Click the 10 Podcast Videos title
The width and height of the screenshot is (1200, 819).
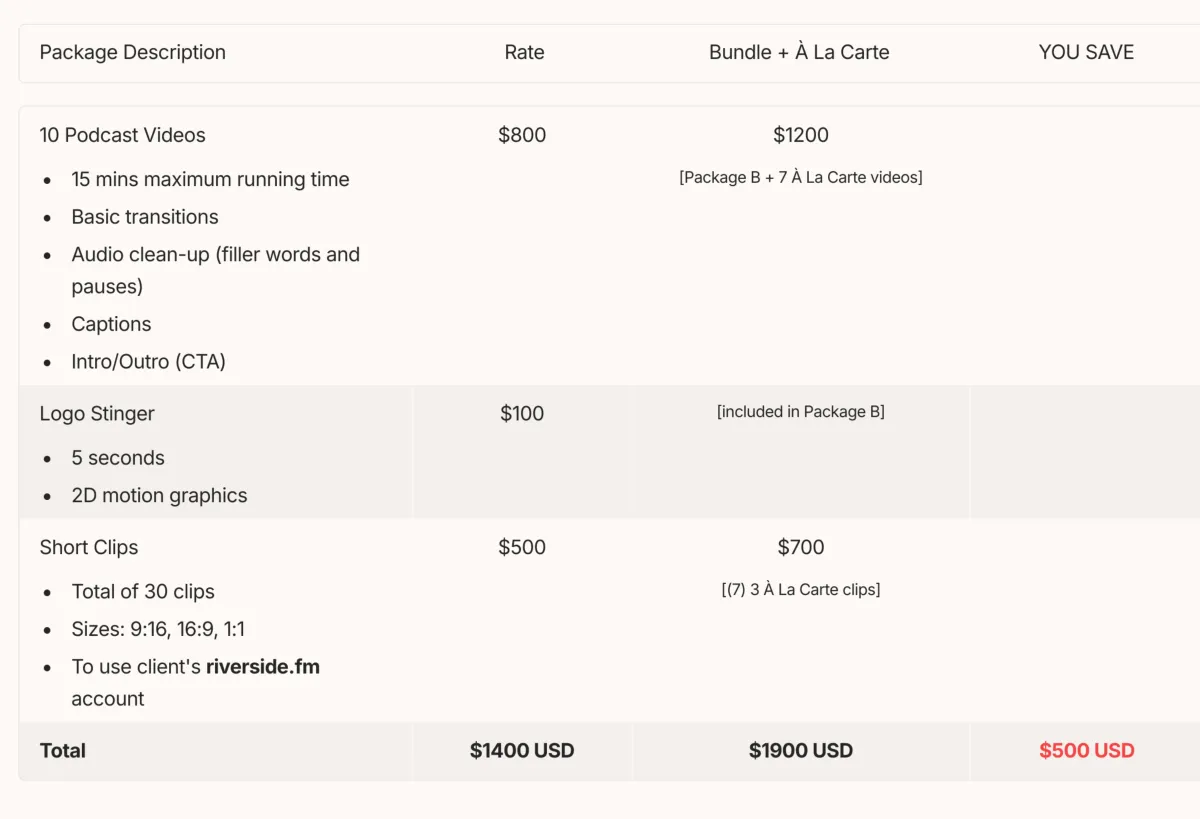tap(122, 135)
